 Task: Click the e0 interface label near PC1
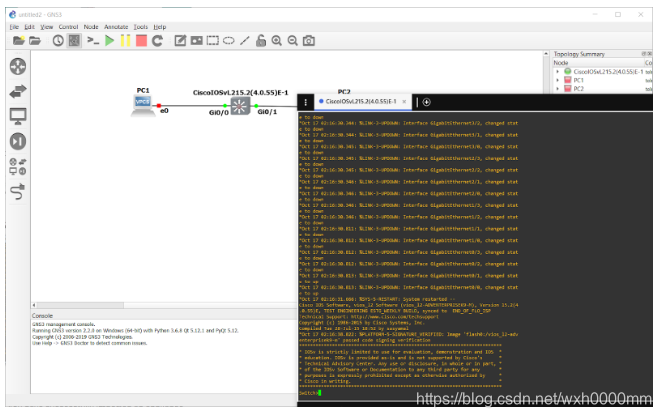pyautogui.click(x=164, y=111)
